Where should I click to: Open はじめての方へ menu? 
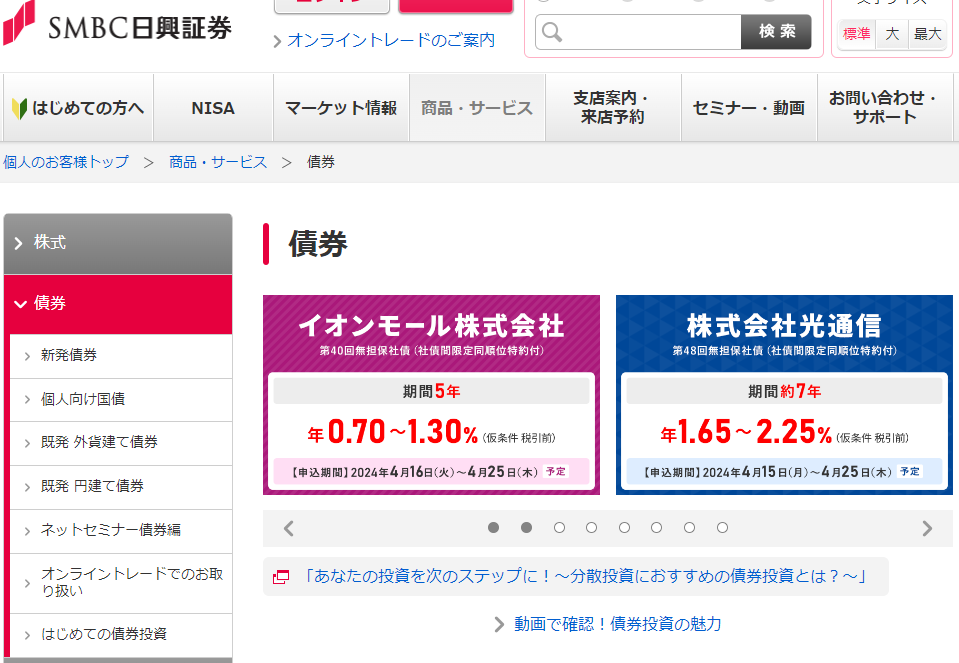click(78, 108)
